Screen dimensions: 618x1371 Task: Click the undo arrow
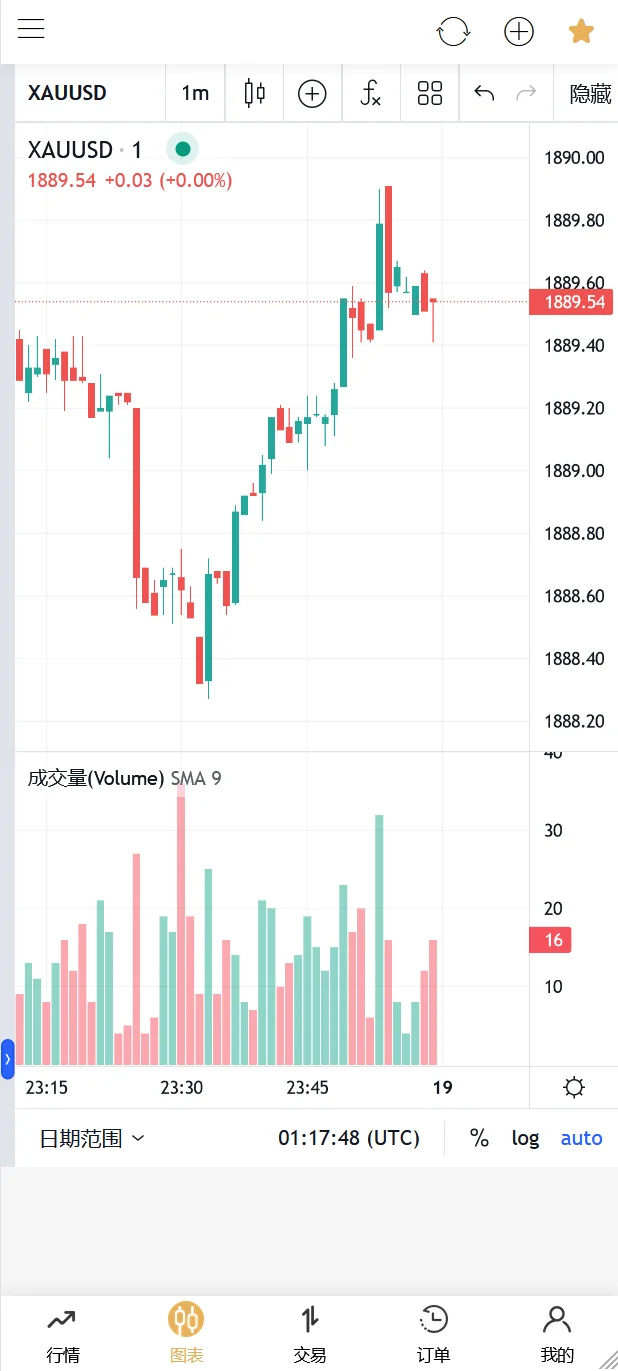(x=485, y=94)
